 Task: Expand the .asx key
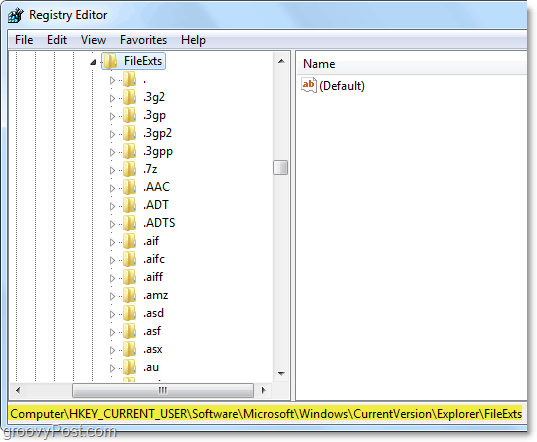point(112,350)
